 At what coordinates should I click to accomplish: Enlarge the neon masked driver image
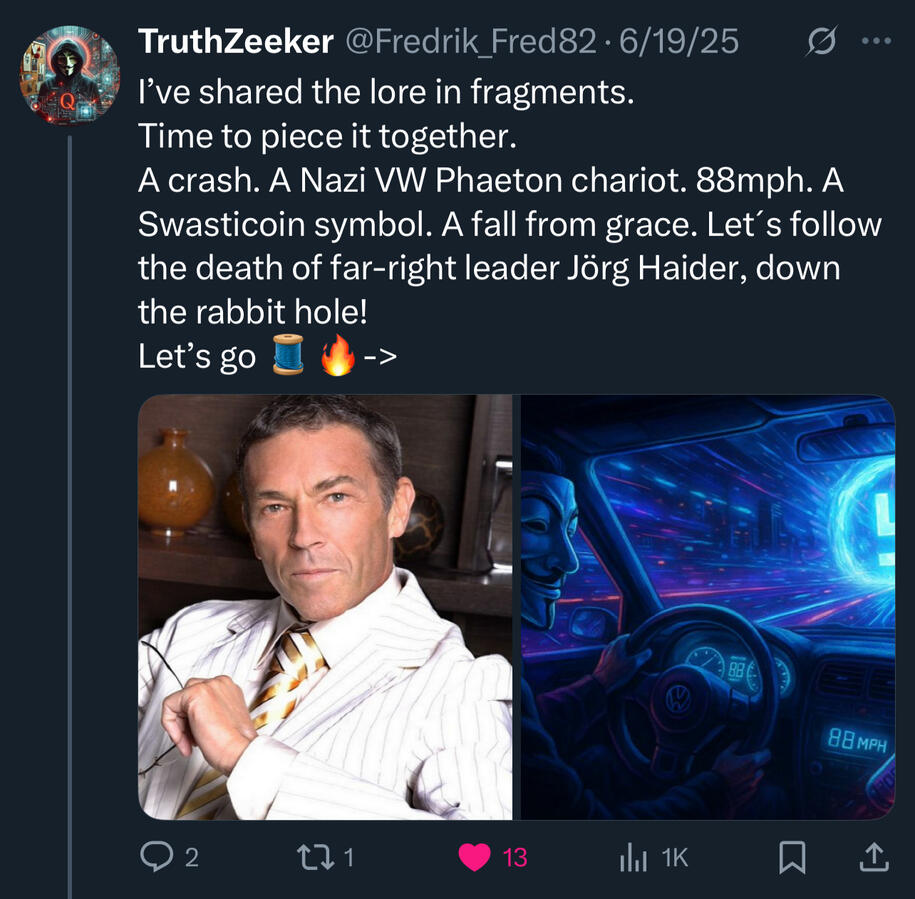click(x=708, y=607)
